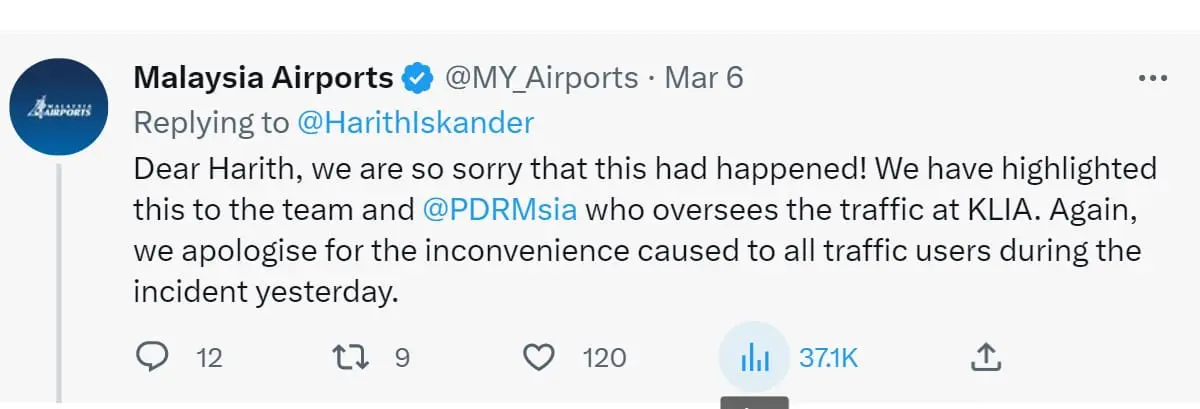Click the grey thread line below avatar
Screen dimensions: 1200x409
tap(60, 280)
